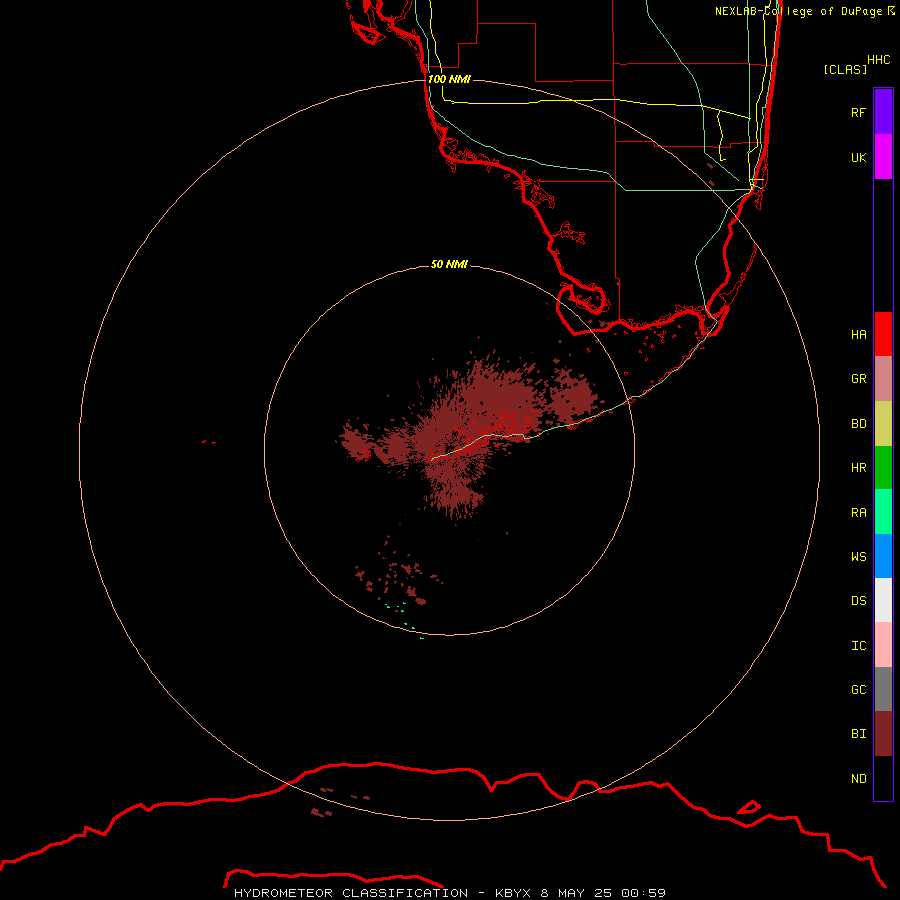Click the RA legend label
This screenshot has height=900, width=900.
point(859,513)
